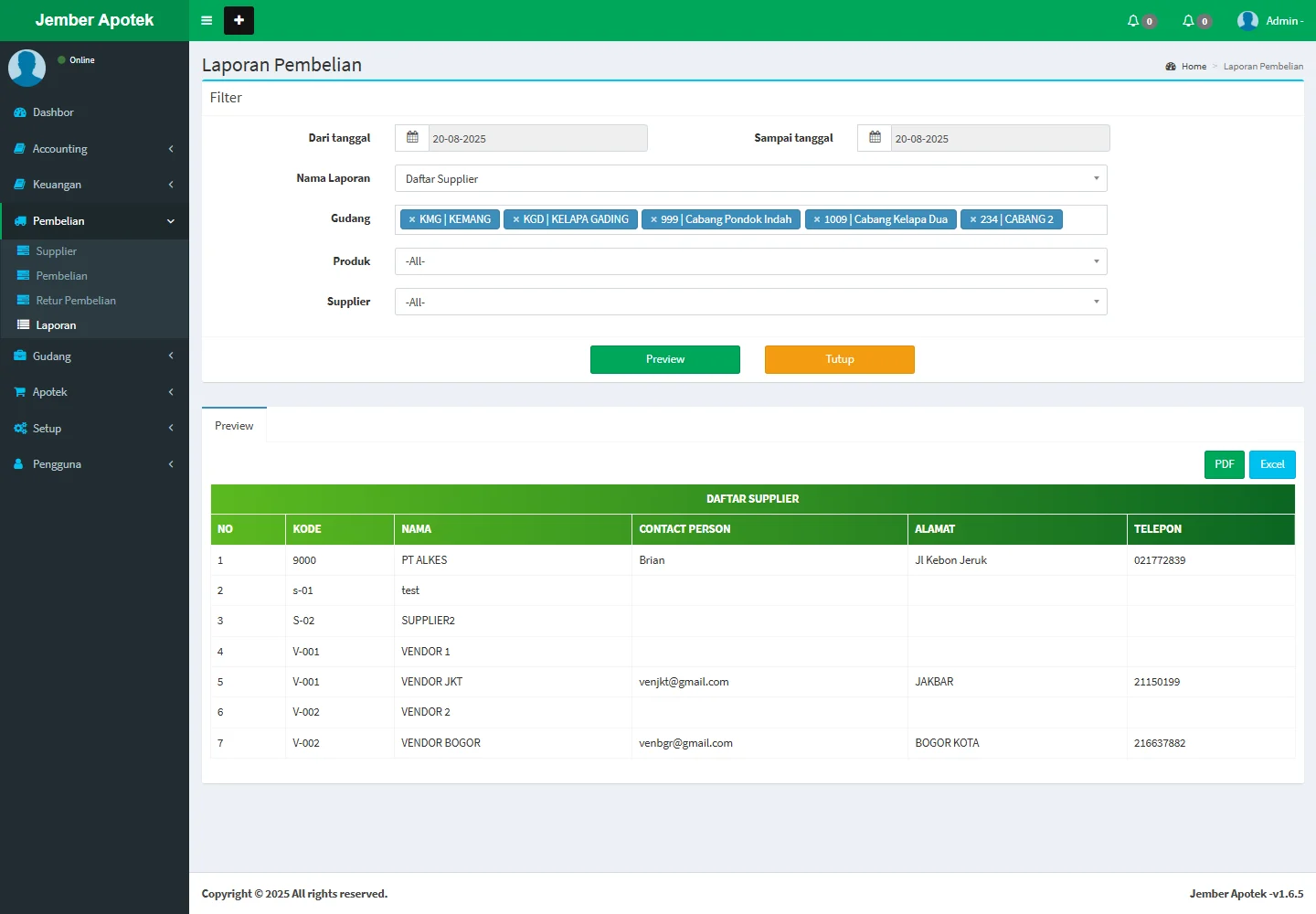
Task: Open the Nama Laporan dropdown
Action: pyautogui.click(x=750, y=179)
